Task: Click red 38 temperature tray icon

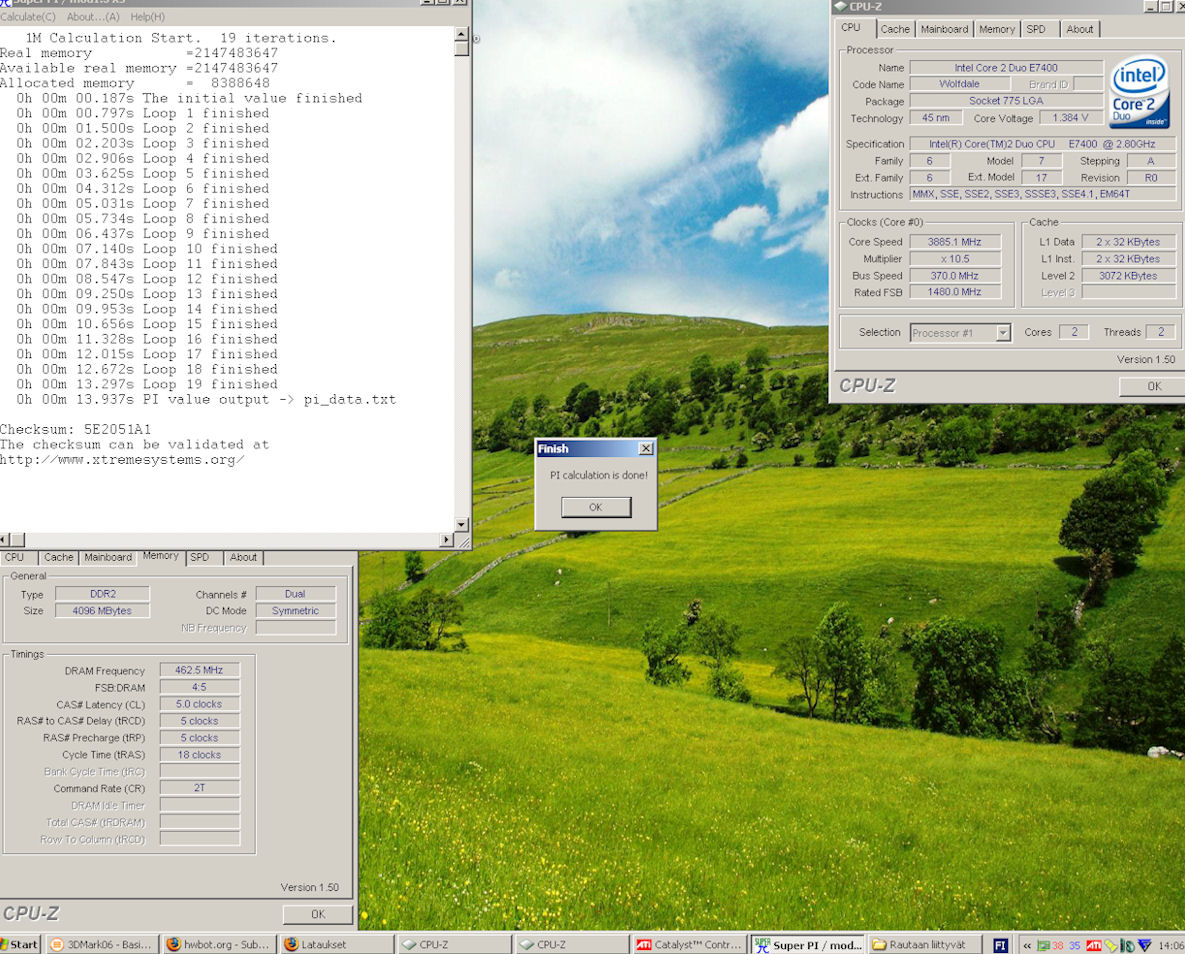Action: (x=1057, y=945)
